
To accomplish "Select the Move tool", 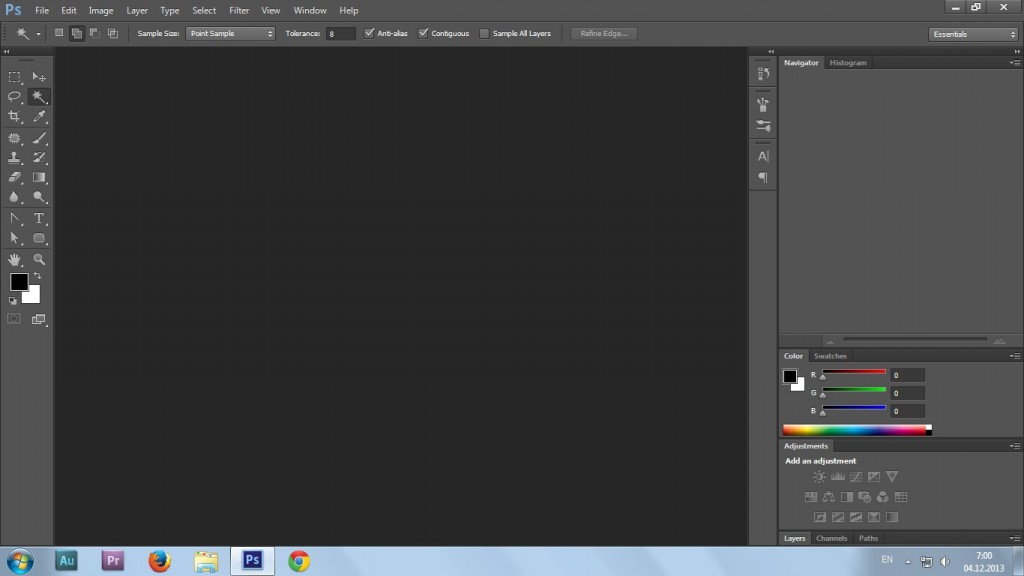I will [39, 77].
